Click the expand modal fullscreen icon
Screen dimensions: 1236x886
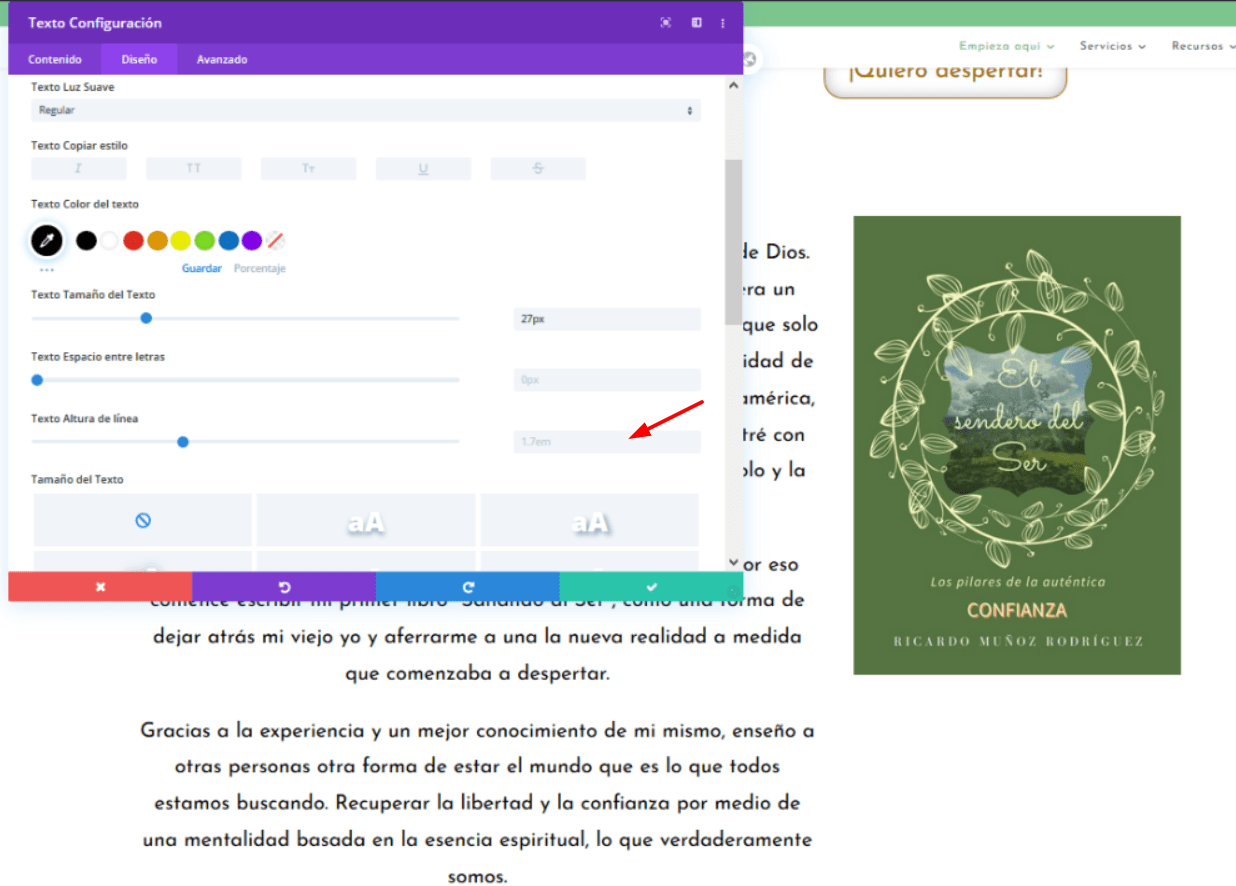click(x=666, y=23)
